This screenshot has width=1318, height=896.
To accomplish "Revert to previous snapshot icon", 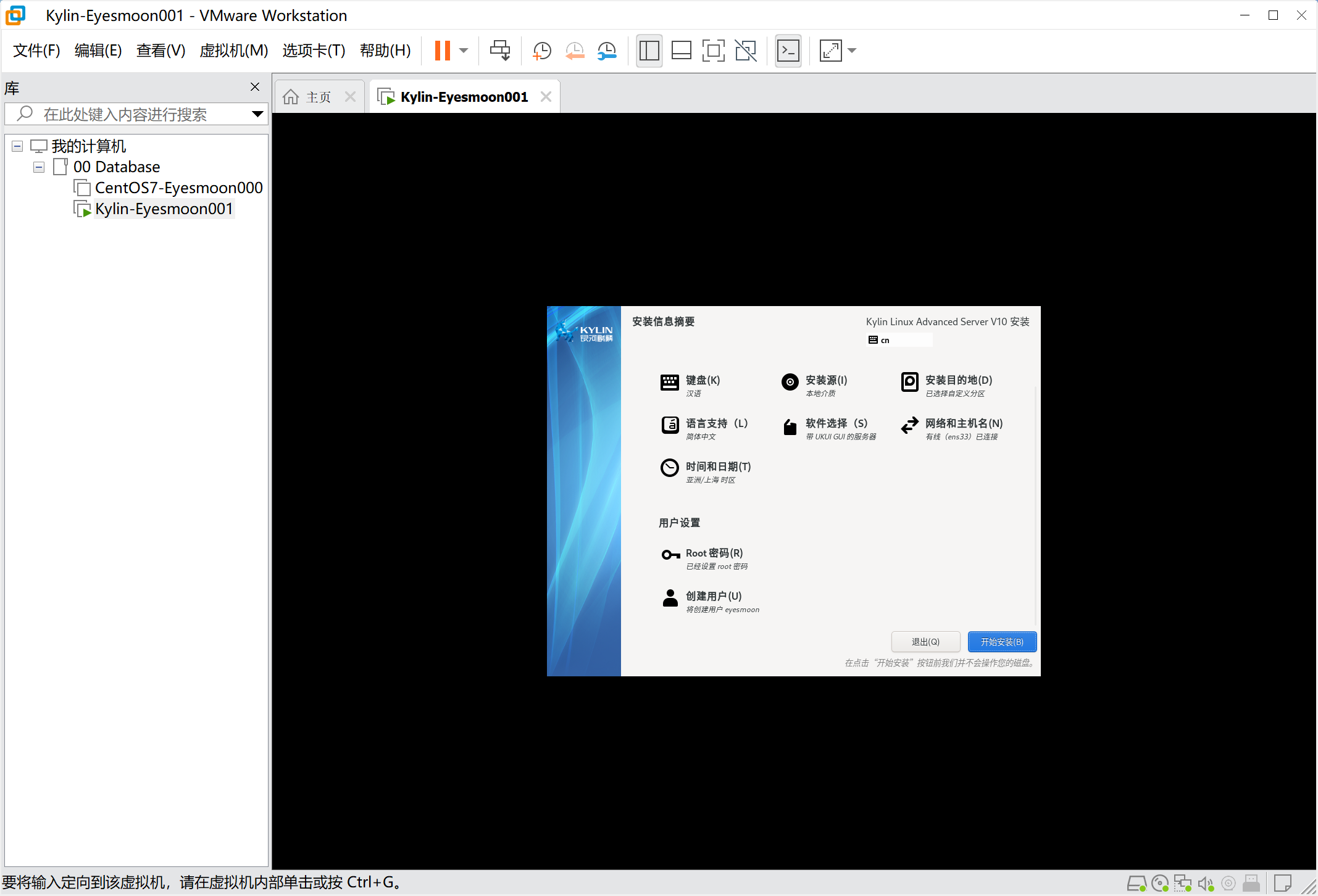I will click(x=575, y=51).
